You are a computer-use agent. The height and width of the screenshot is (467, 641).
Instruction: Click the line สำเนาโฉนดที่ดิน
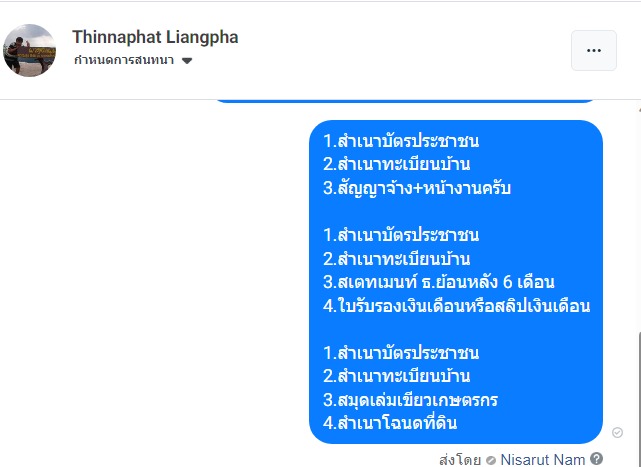pyautogui.click(x=390, y=423)
